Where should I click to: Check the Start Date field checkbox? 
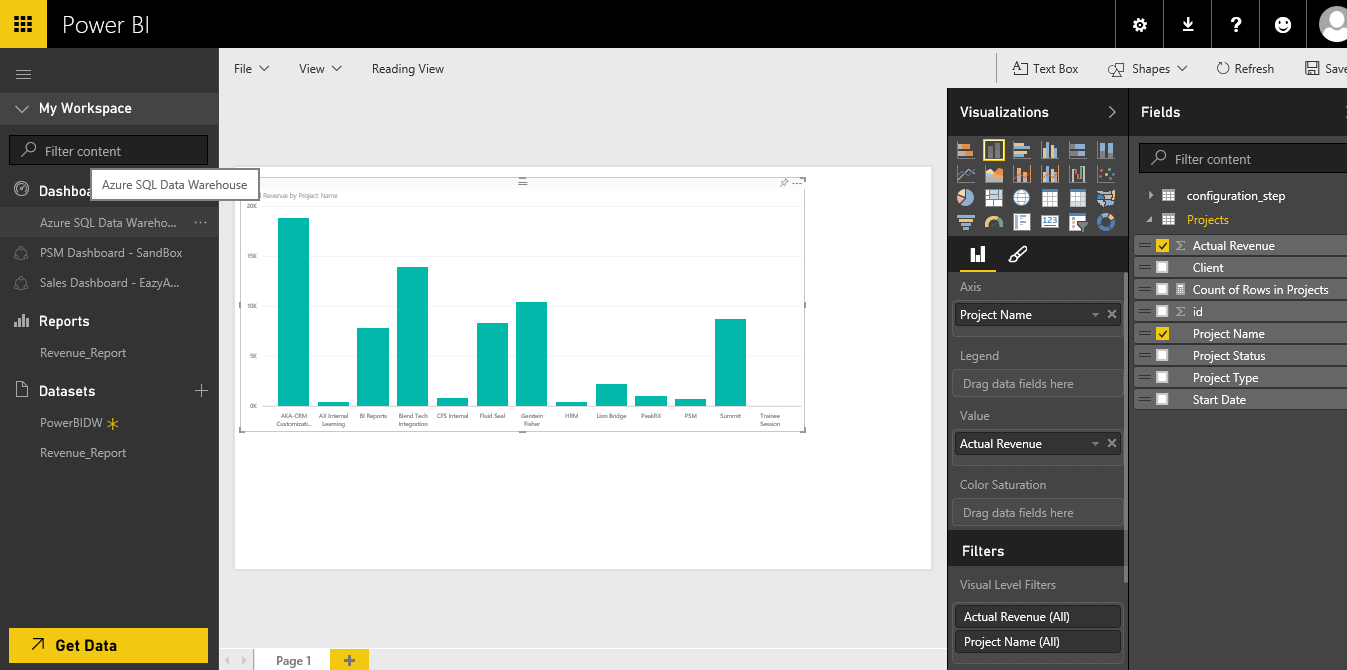(x=1162, y=400)
